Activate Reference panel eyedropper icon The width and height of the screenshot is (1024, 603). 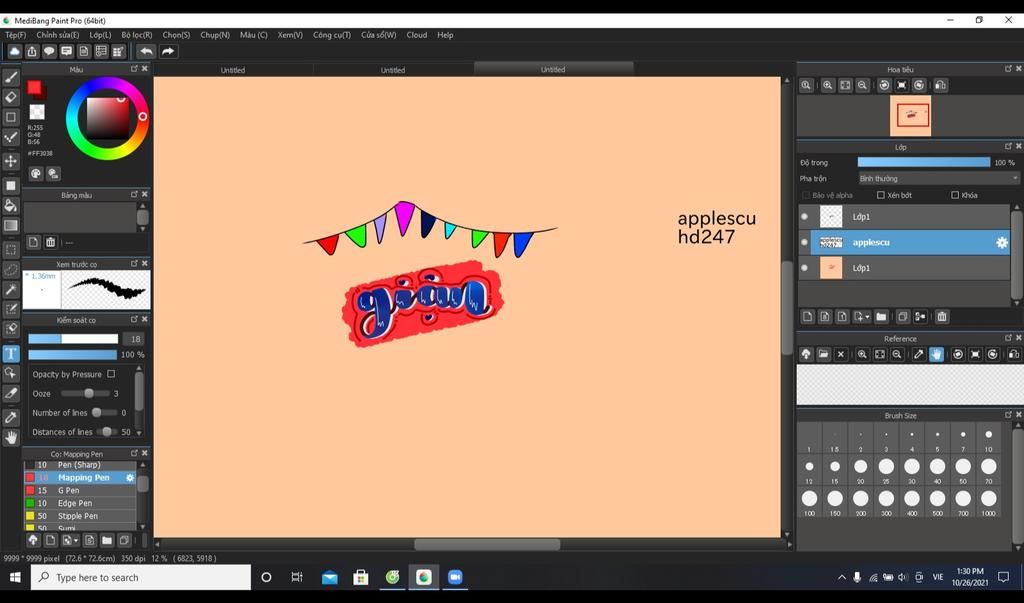[918, 354]
